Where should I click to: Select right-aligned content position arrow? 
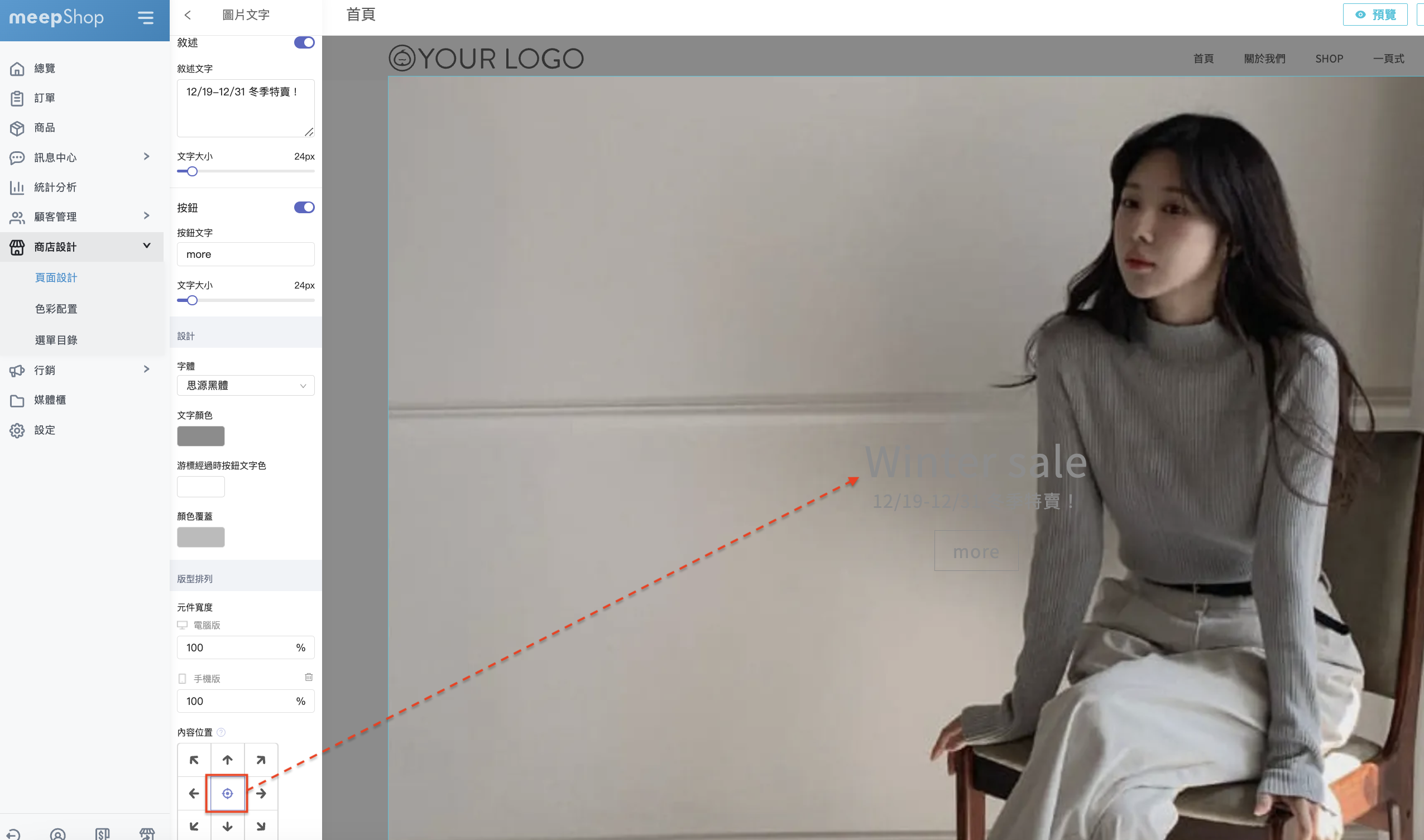[x=261, y=794]
